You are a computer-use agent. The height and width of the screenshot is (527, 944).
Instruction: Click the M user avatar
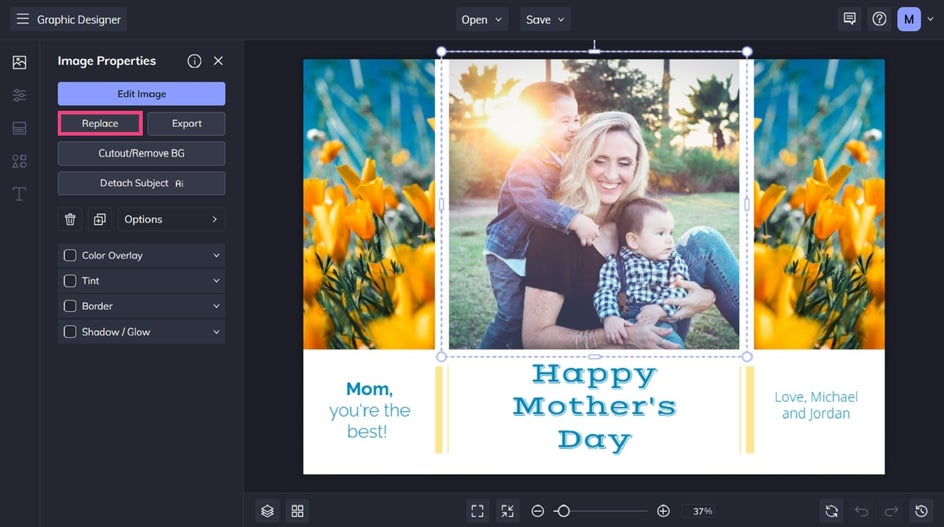[909, 19]
